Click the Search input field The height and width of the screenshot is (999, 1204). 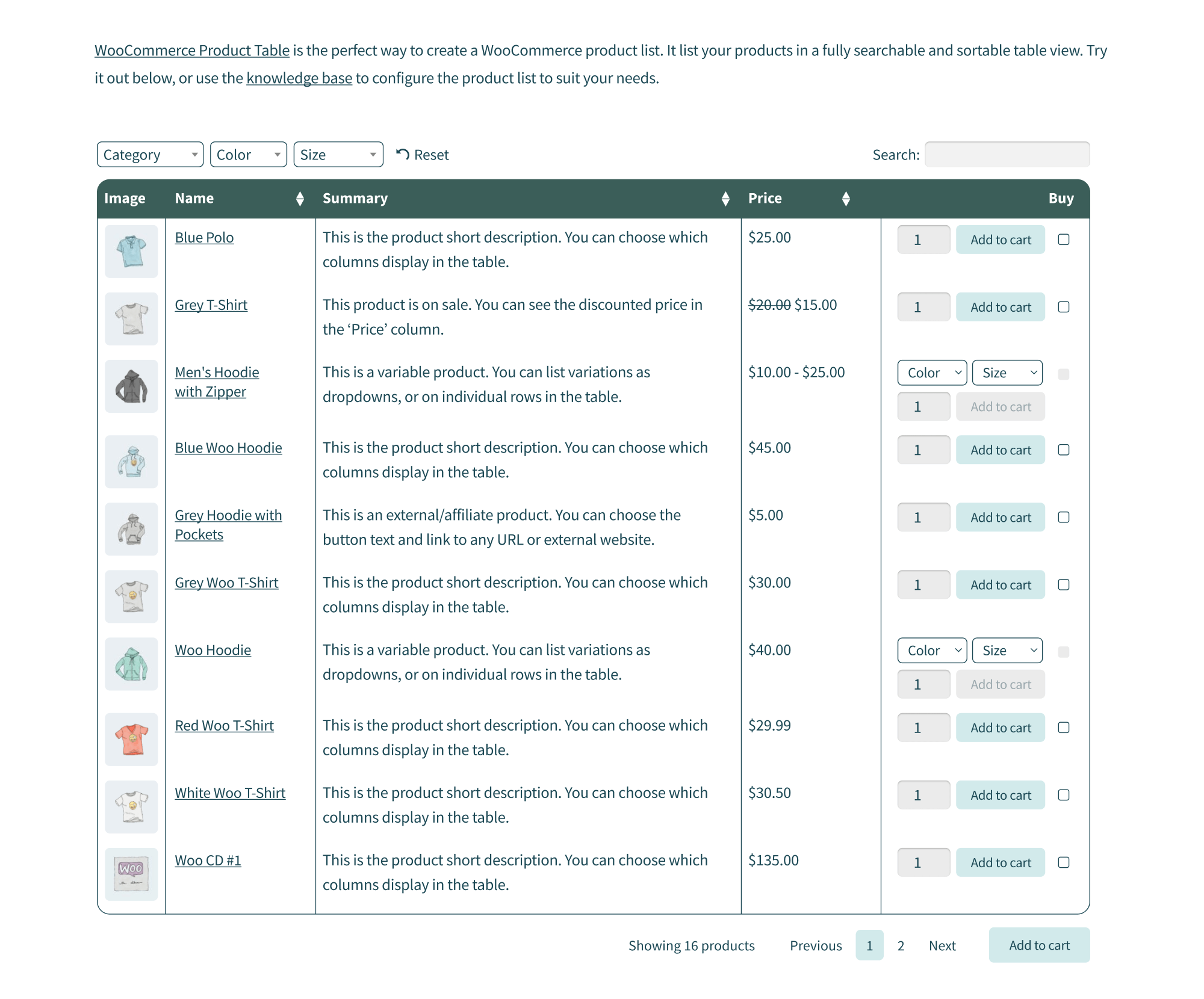click(1007, 155)
